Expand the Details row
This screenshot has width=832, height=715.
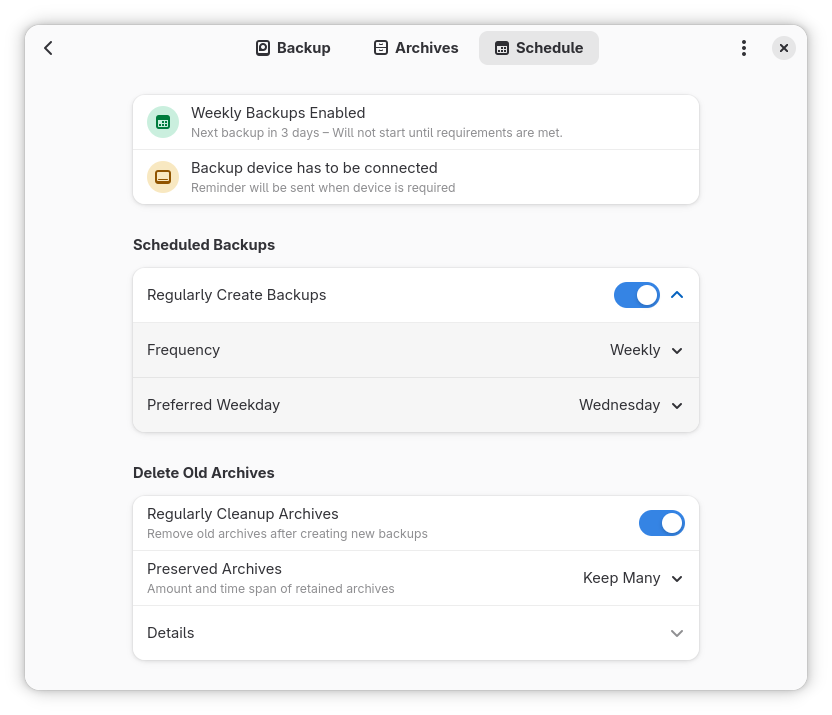point(416,633)
